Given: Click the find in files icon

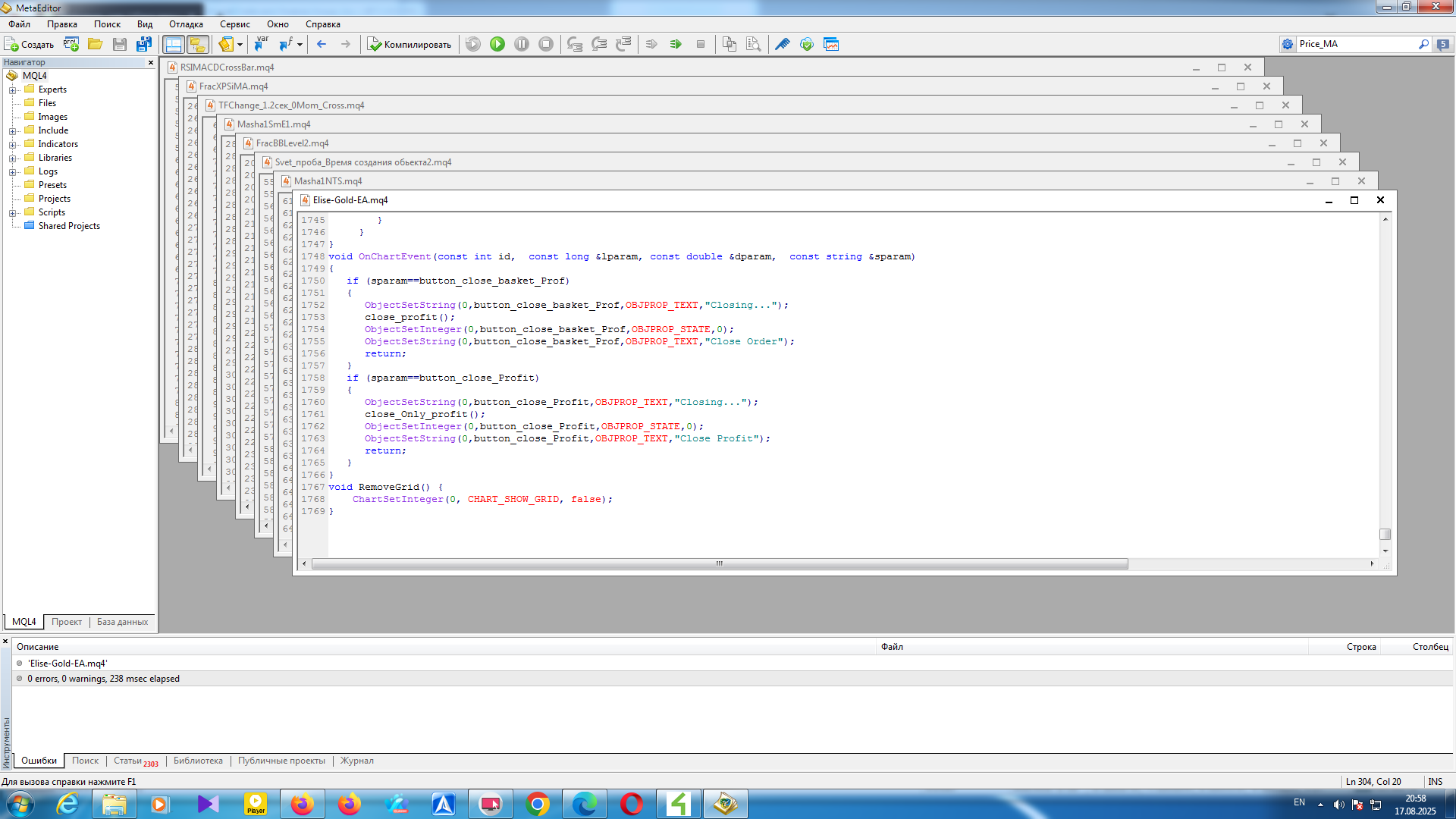Looking at the screenshot, I should 753,44.
